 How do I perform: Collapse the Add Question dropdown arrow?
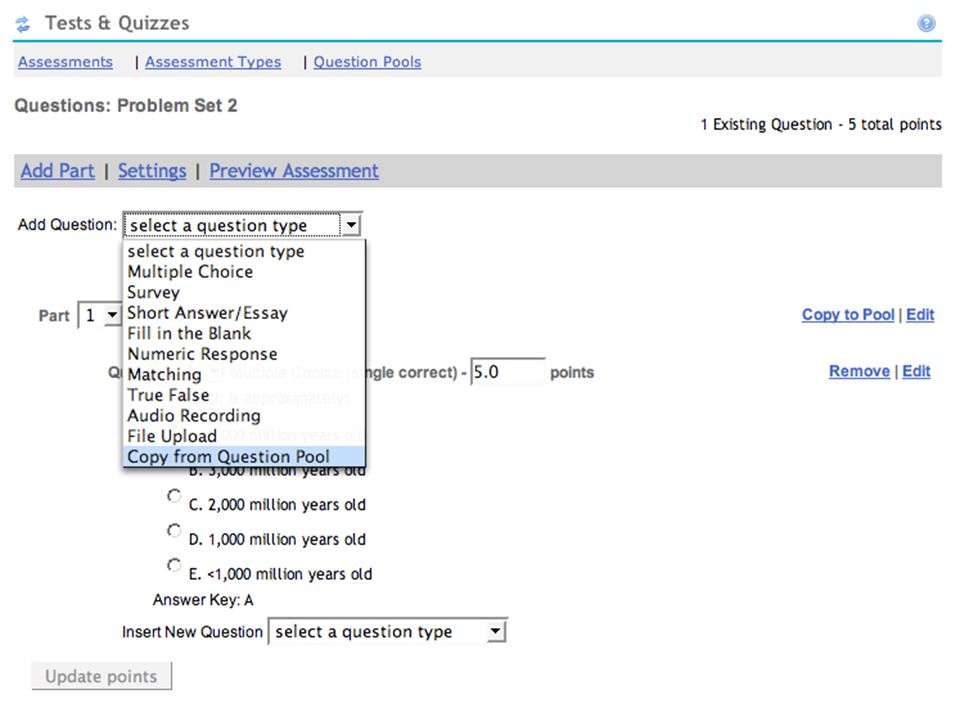pyautogui.click(x=351, y=225)
